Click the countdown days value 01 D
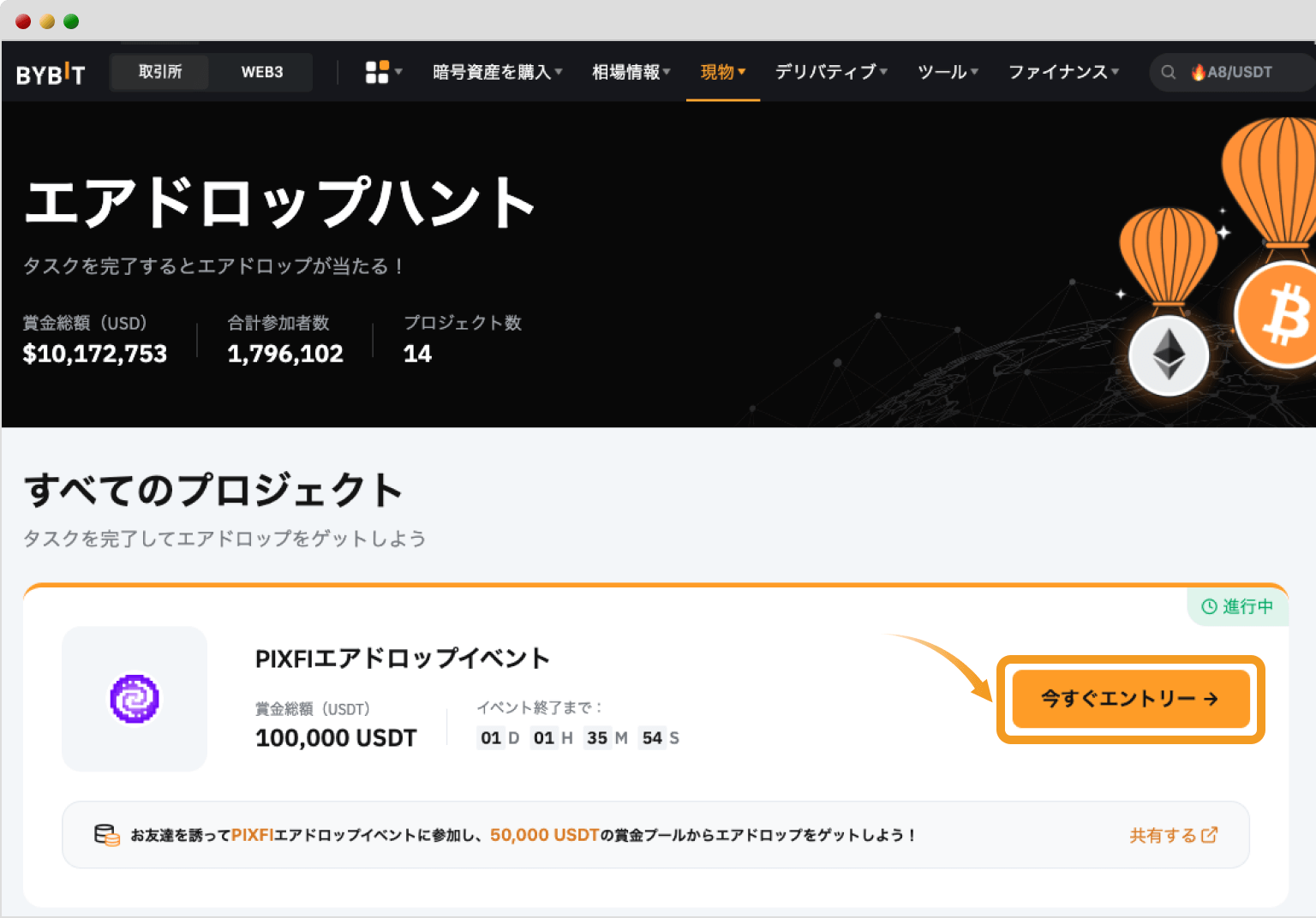Viewport: 1316px width, 918px height. (x=499, y=738)
